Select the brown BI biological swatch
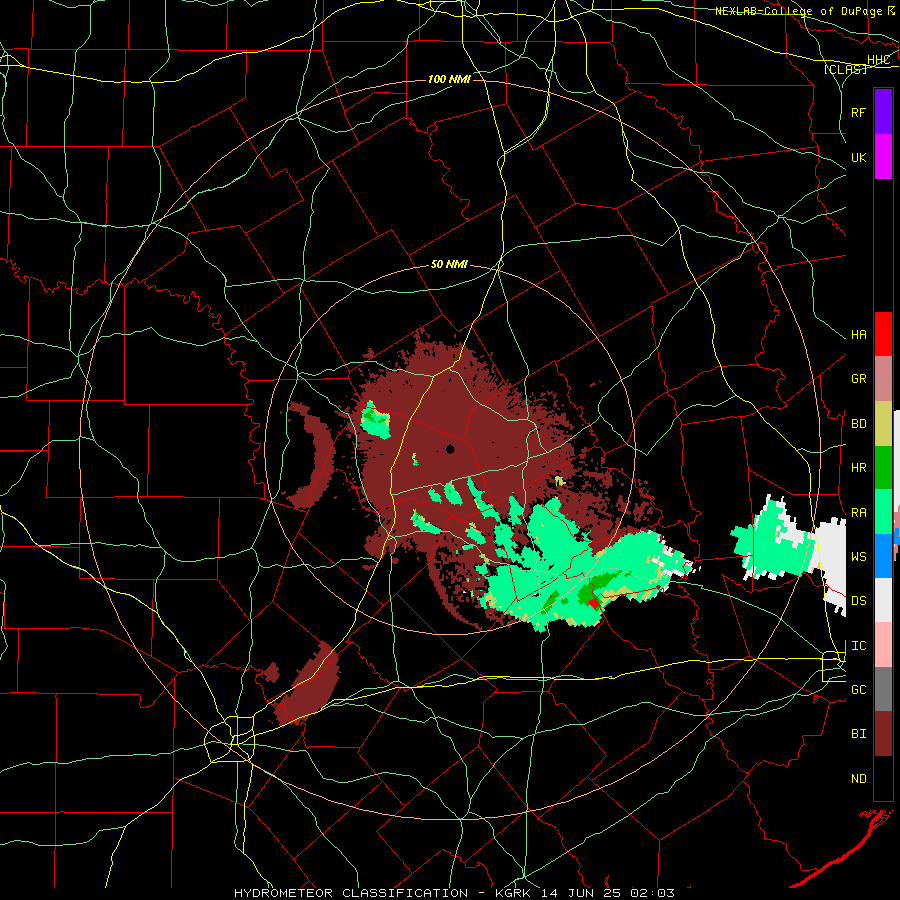 point(883,734)
